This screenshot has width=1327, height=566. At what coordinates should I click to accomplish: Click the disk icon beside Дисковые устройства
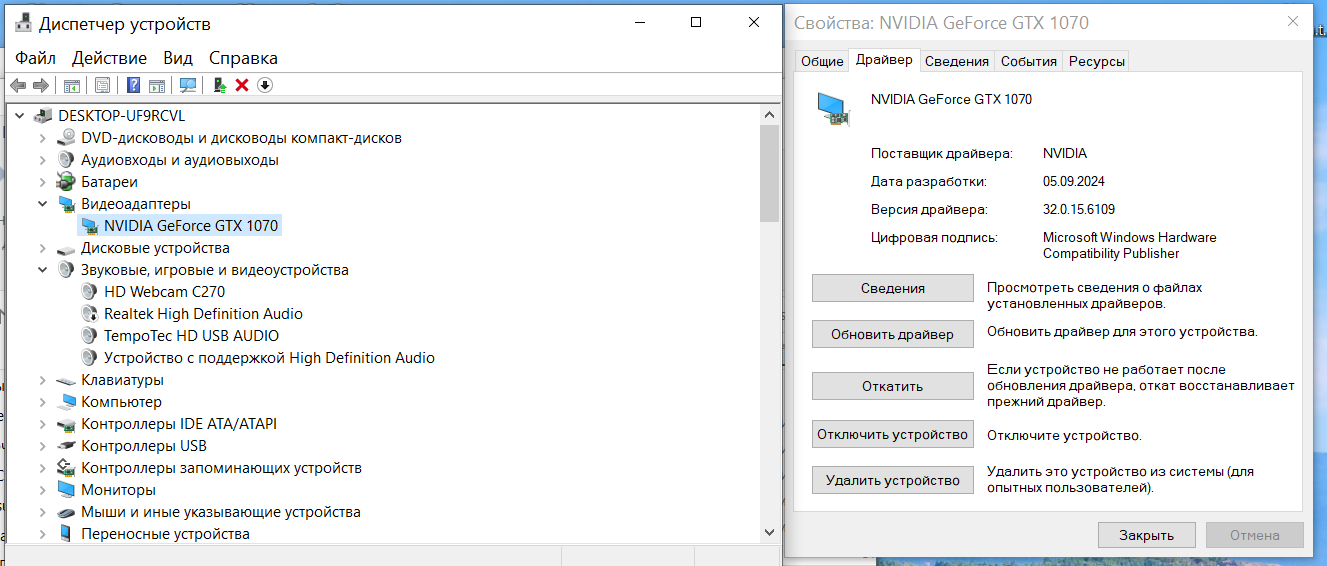pos(66,248)
